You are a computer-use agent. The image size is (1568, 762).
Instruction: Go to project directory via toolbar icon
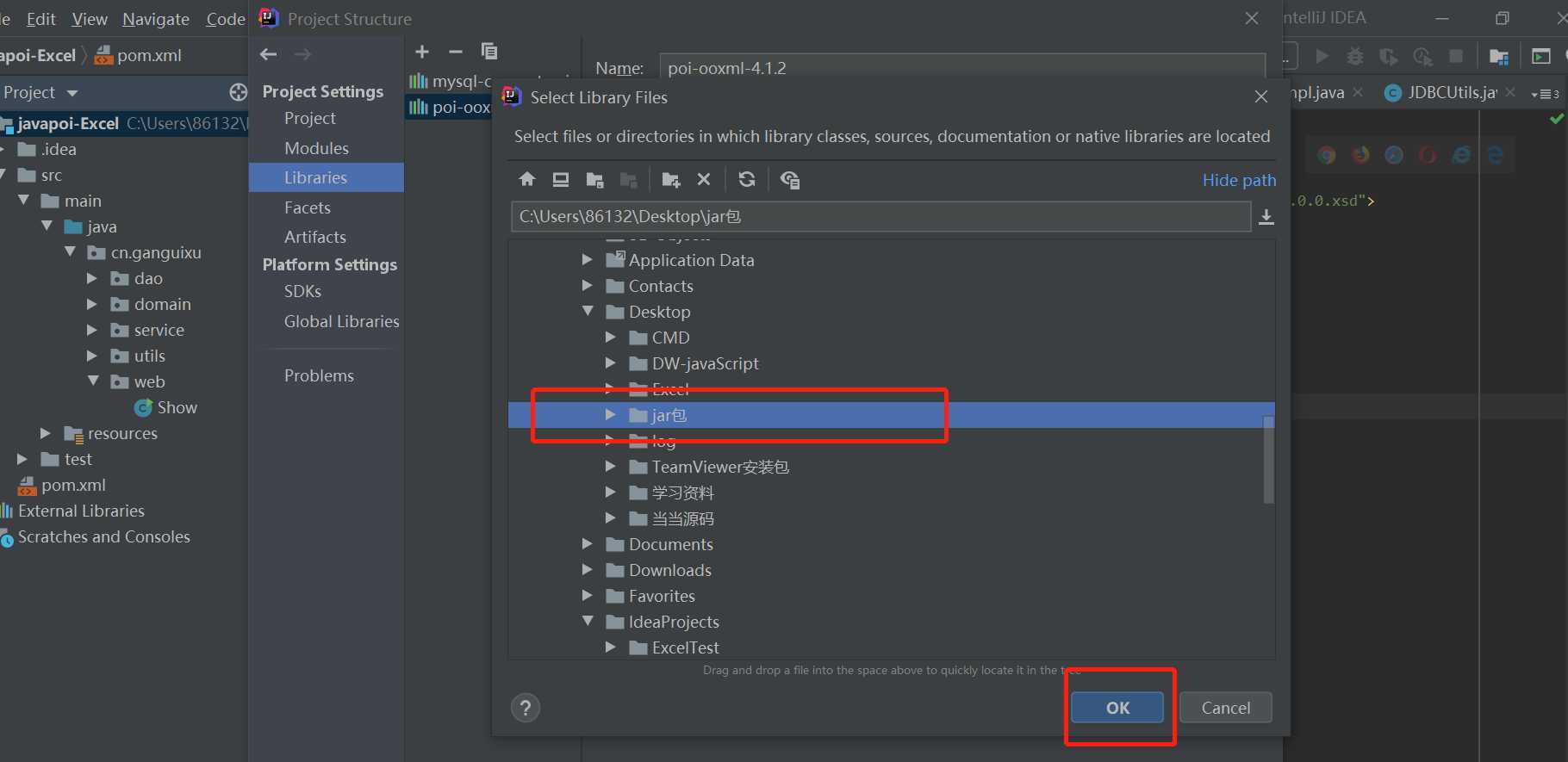[594, 179]
